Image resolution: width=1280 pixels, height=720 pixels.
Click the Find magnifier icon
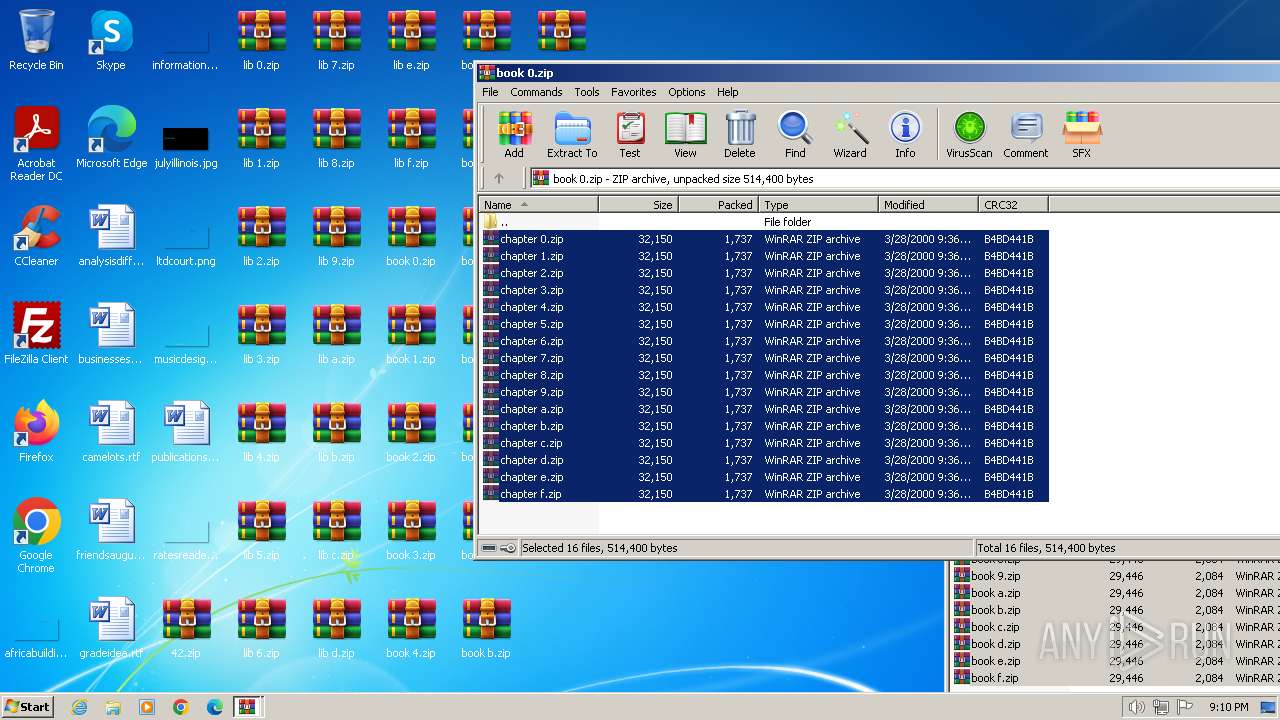tap(795, 135)
